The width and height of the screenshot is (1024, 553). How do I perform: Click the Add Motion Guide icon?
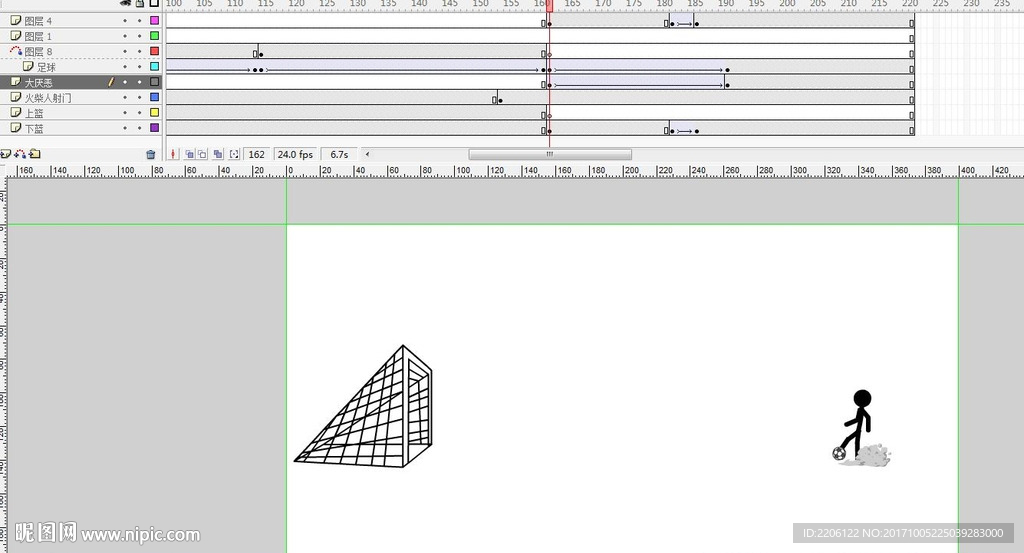20,154
